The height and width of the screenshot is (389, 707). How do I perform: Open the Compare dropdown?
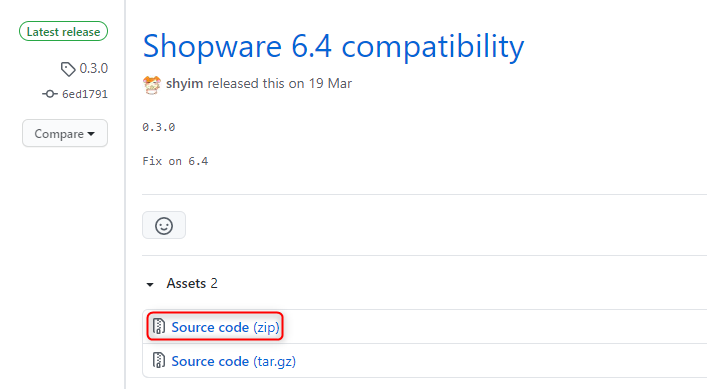[65, 133]
